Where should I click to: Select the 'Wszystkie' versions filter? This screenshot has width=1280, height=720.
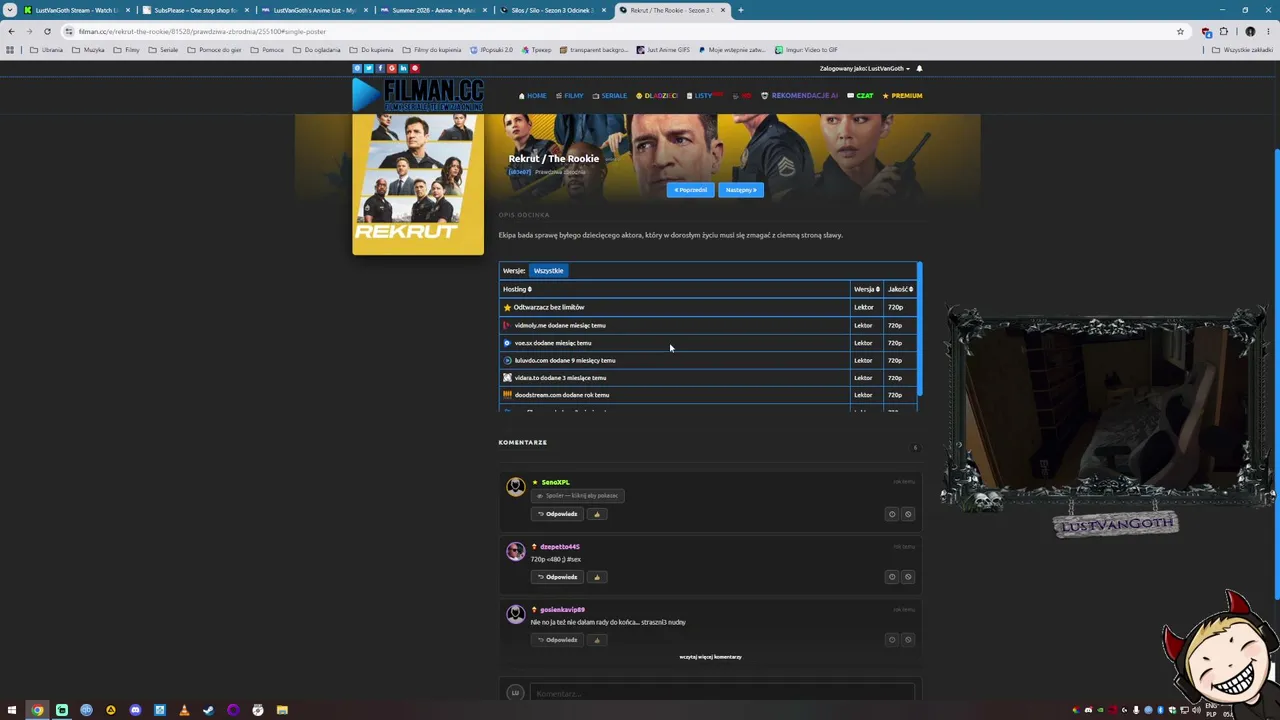point(548,270)
